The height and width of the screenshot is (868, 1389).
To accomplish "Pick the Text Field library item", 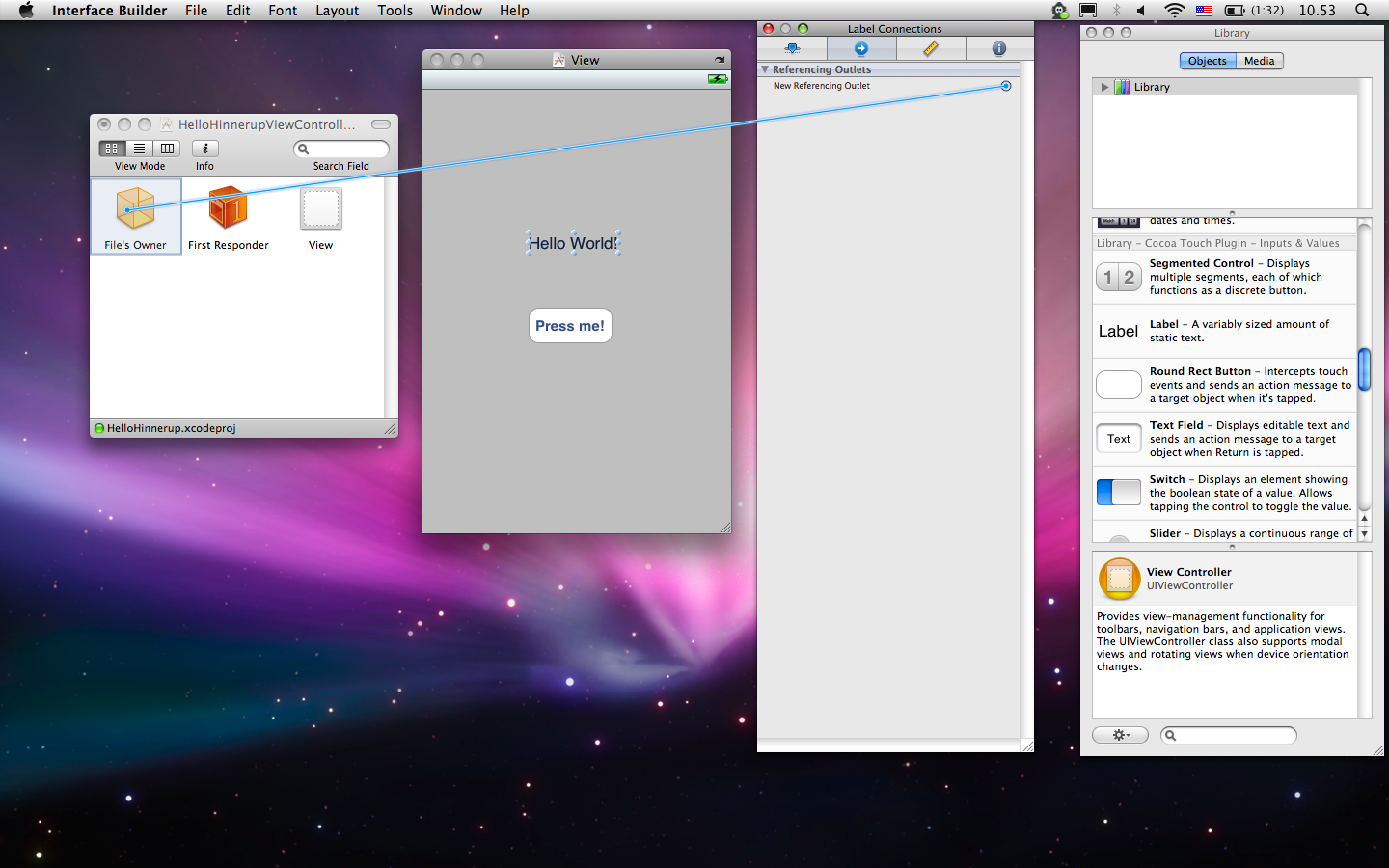I will [1225, 439].
